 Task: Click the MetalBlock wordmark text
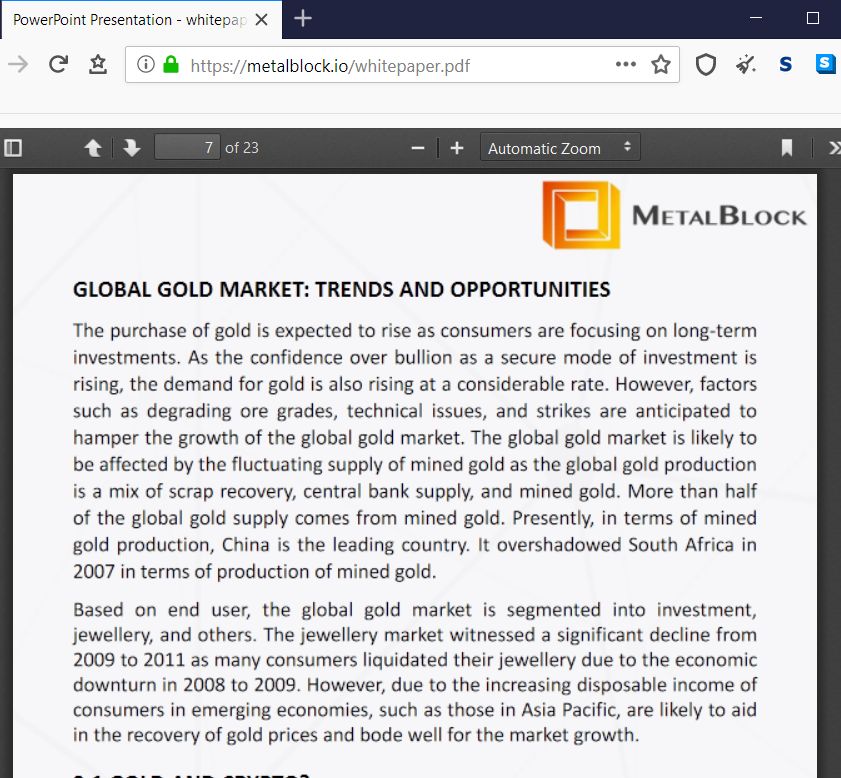tap(719, 216)
